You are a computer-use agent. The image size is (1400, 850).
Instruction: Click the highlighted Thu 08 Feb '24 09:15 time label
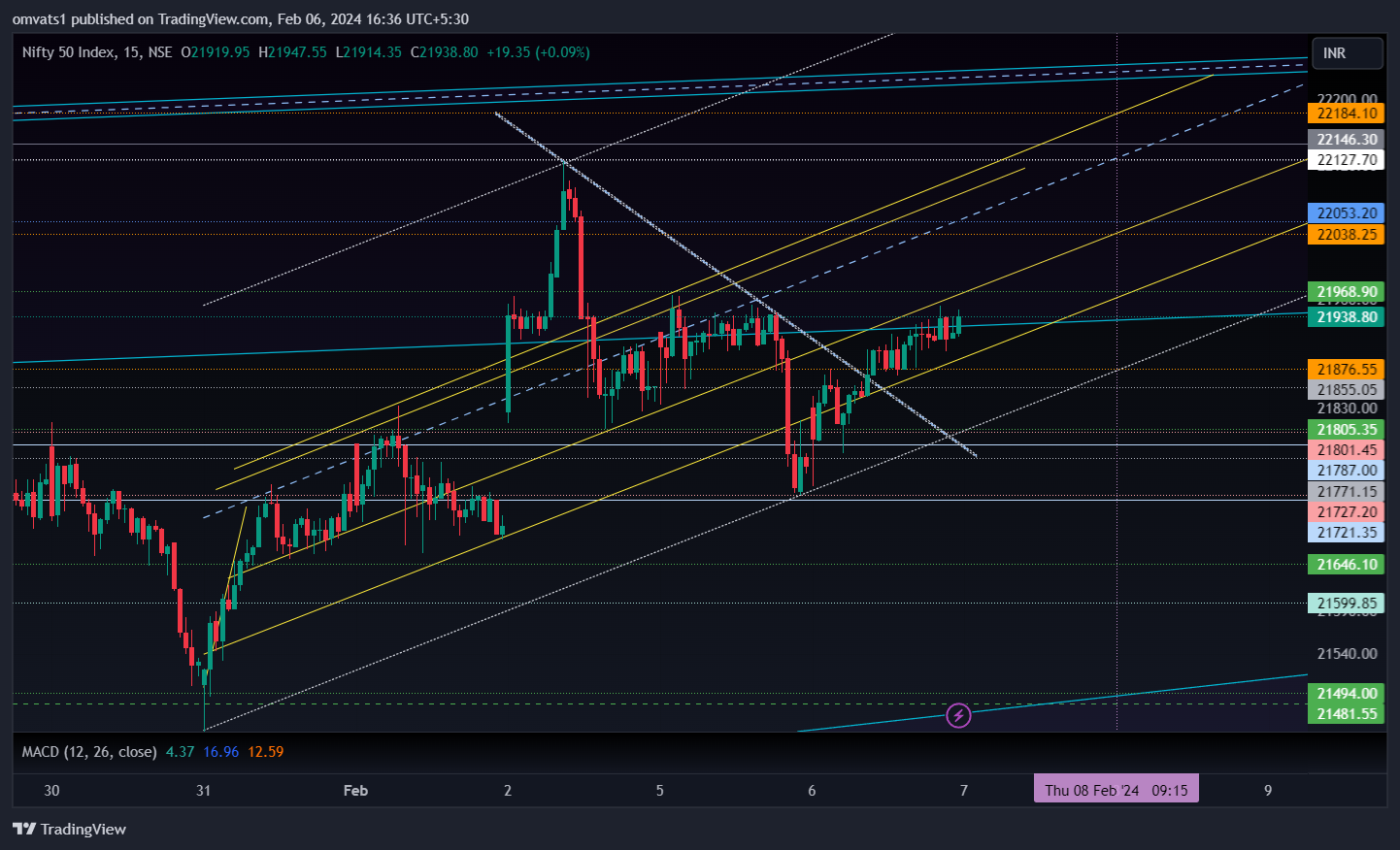tap(1117, 790)
